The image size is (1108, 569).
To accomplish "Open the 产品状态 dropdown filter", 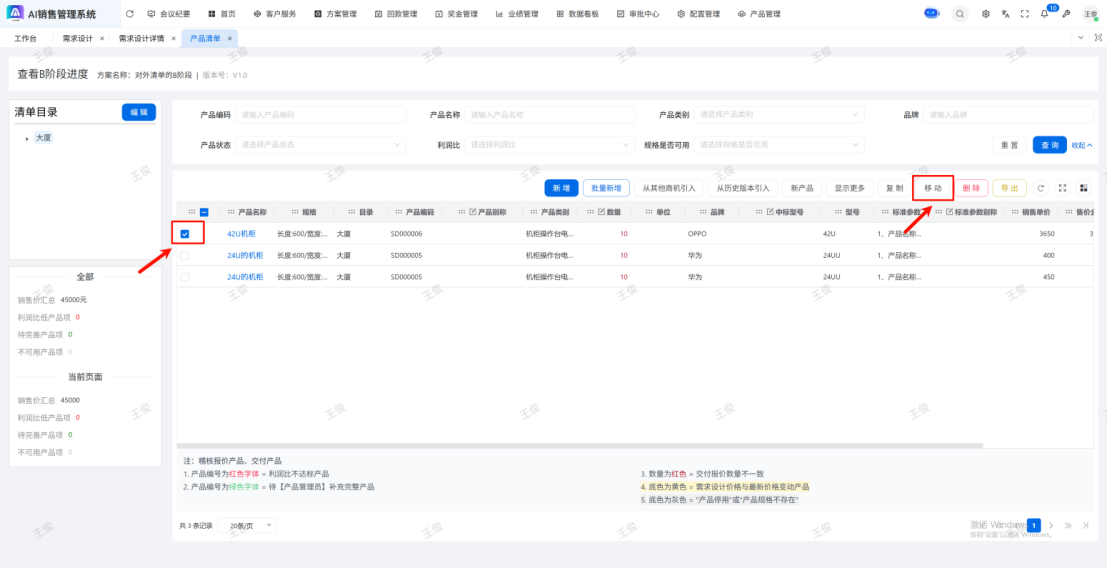I will [x=320, y=145].
